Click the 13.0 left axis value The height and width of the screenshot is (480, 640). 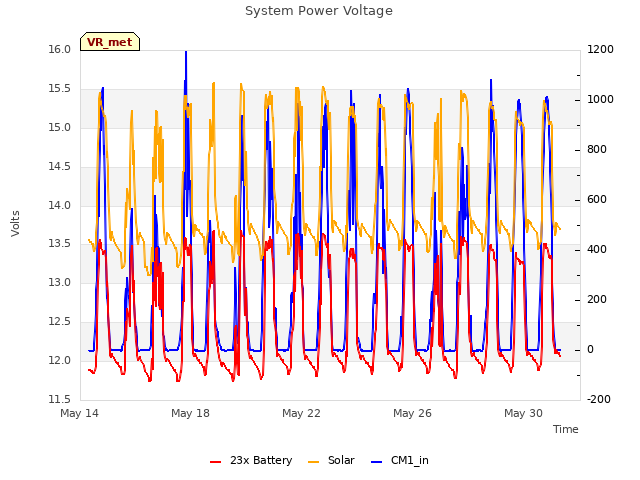[x=60, y=282]
